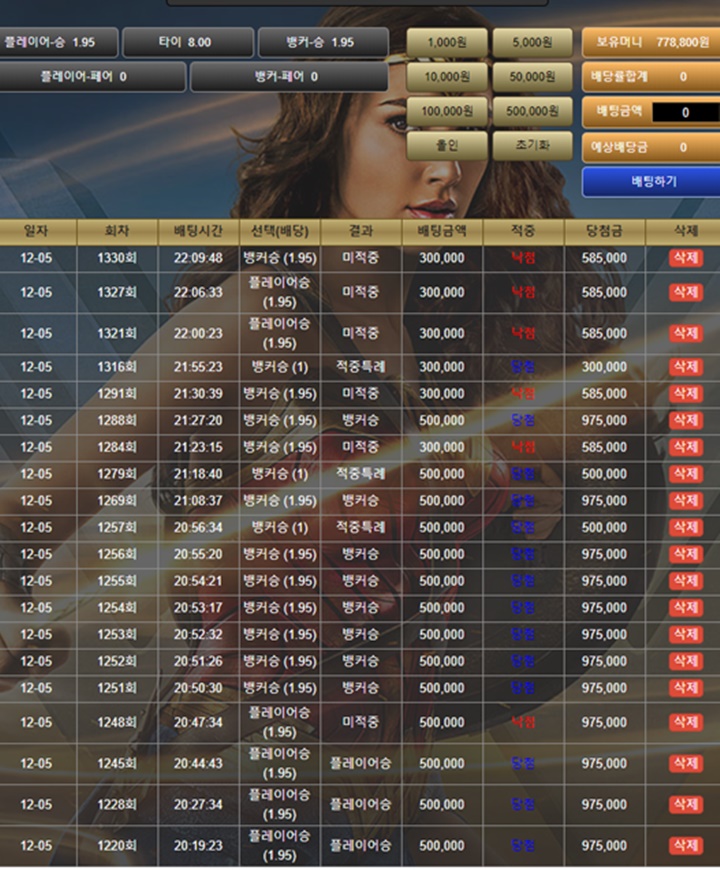Reset bet with 초기화 button
This screenshot has width=720, height=870.
tap(533, 146)
